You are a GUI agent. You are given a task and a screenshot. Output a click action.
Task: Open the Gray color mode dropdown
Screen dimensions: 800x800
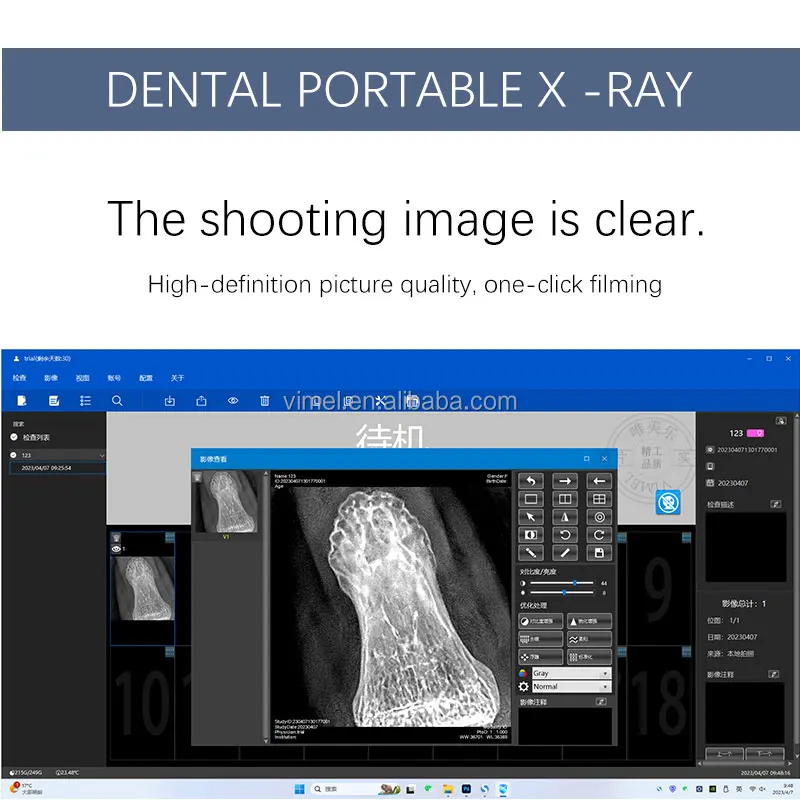pyautogui.click(x=570, y=673)
